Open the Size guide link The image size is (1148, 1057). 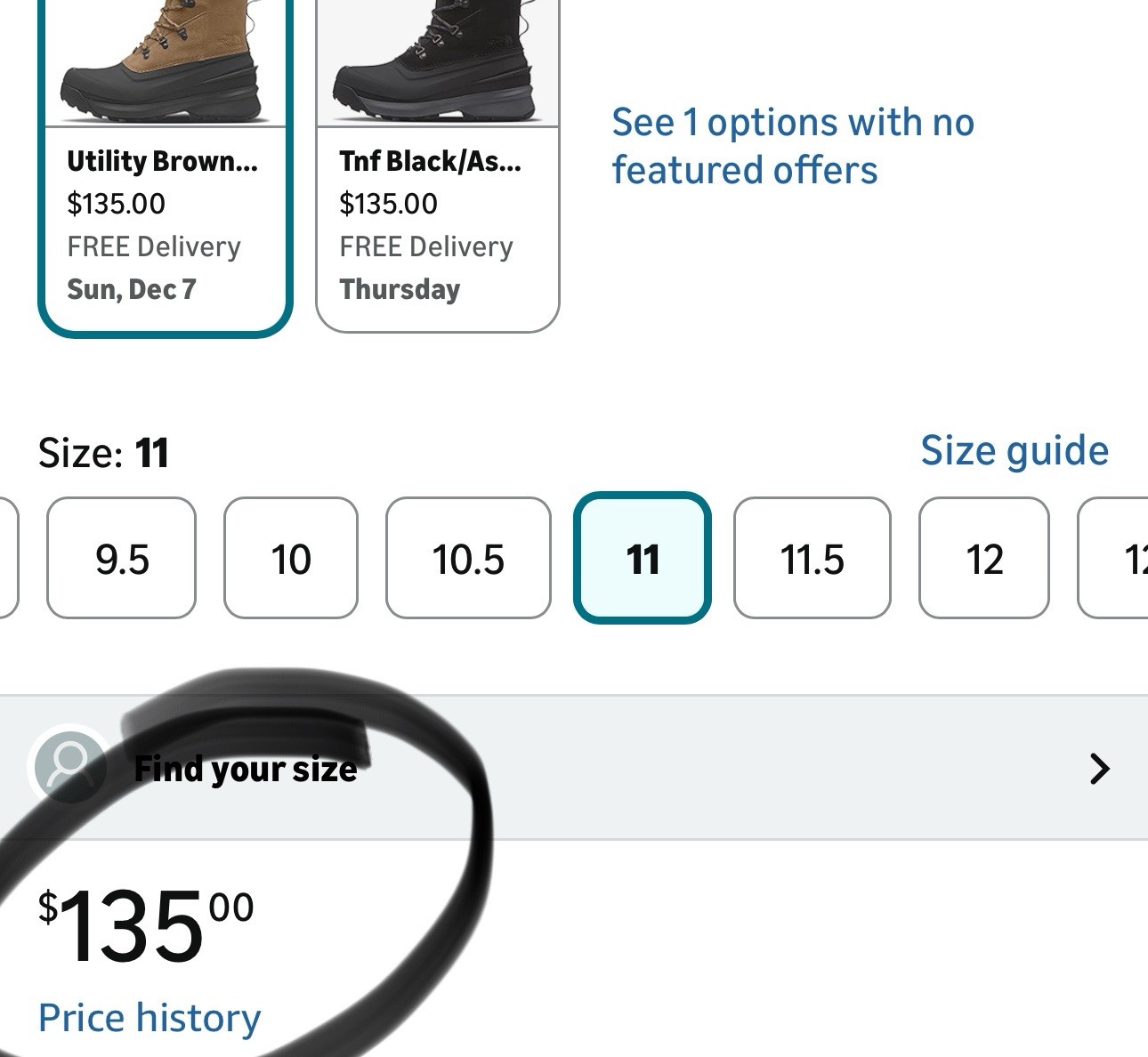(x=1014, y=451)
